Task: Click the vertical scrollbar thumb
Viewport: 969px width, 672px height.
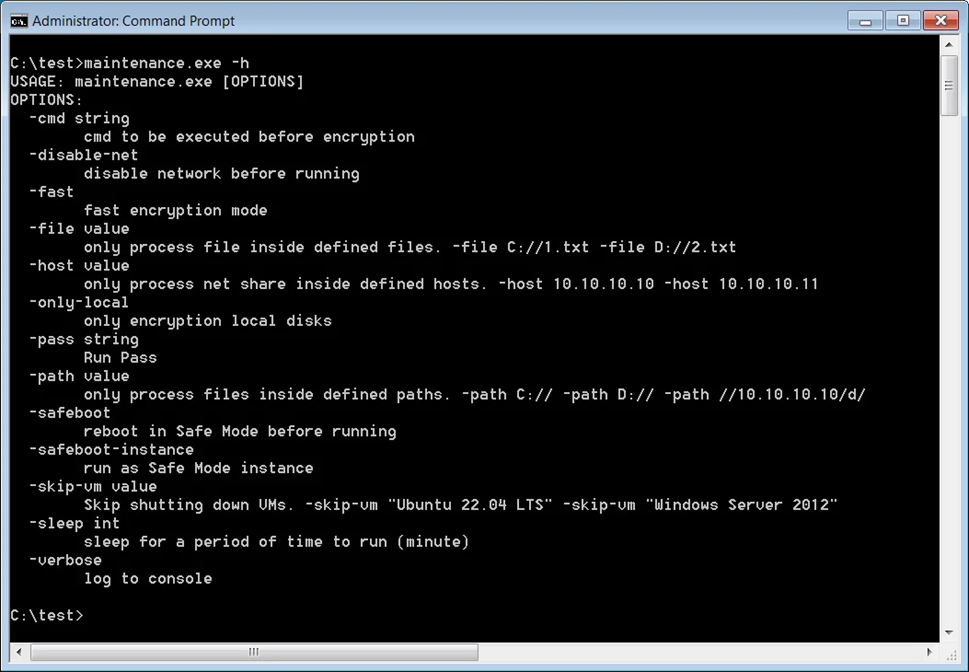Action: (x=949, y=85)
